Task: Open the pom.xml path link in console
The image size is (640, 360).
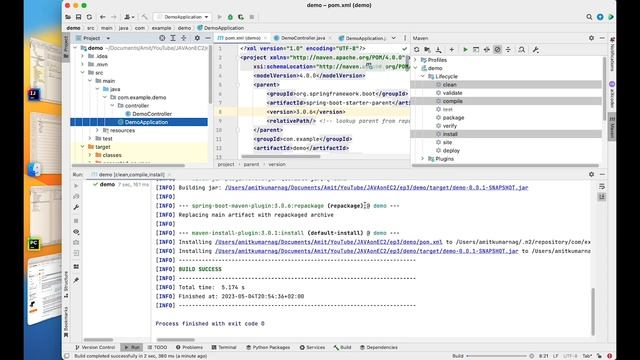Action: coord(329,242)
